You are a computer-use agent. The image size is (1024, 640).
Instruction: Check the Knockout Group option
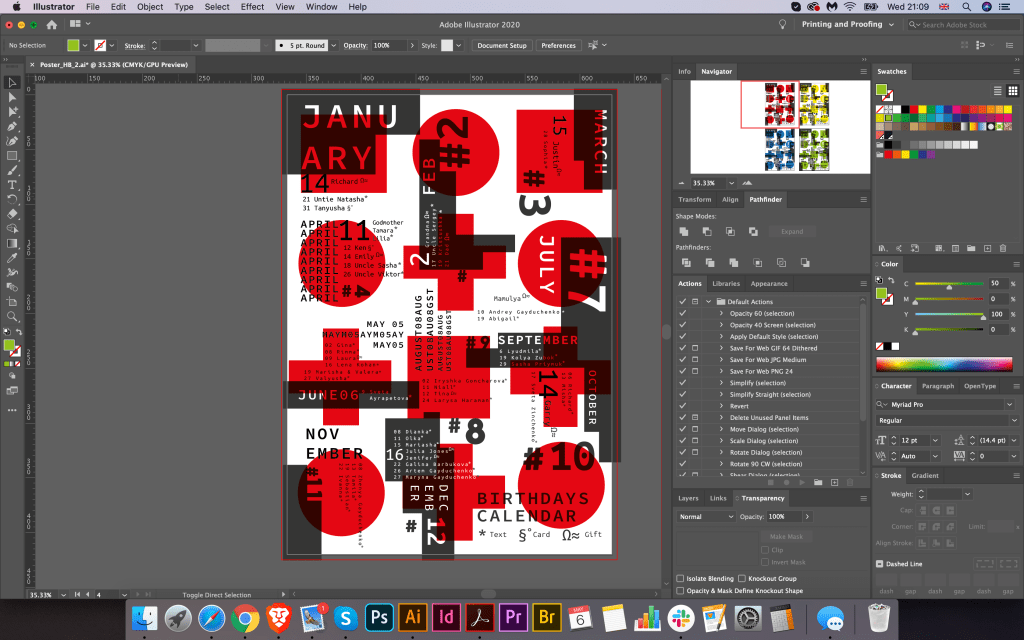point(742,578)
